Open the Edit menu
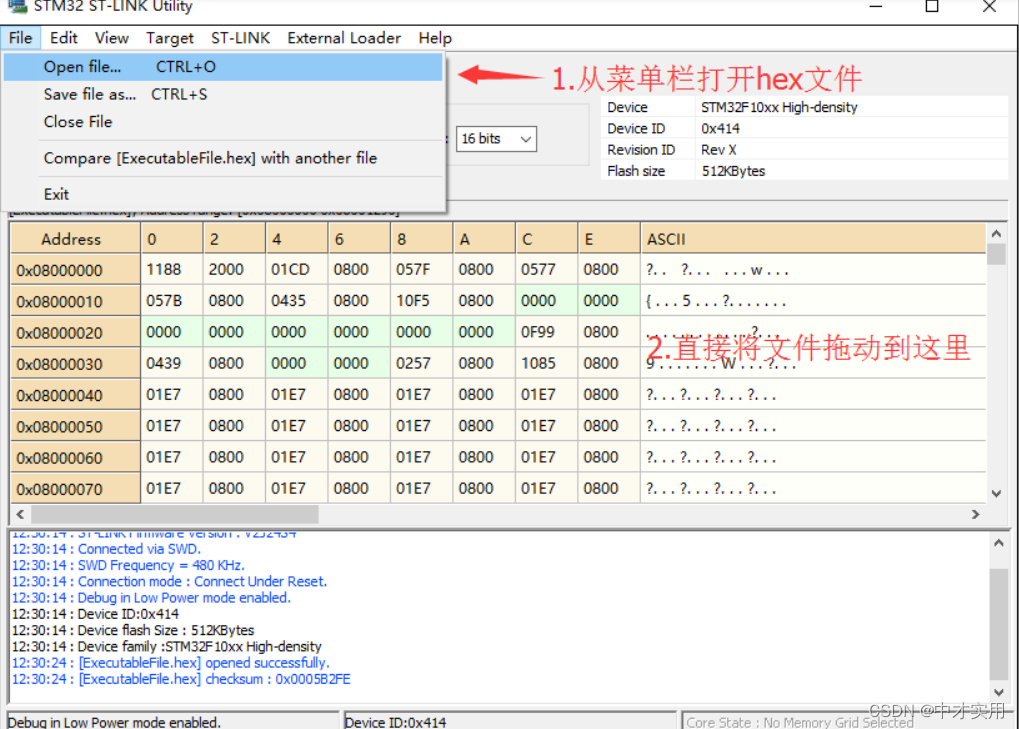 coord(64,38)
